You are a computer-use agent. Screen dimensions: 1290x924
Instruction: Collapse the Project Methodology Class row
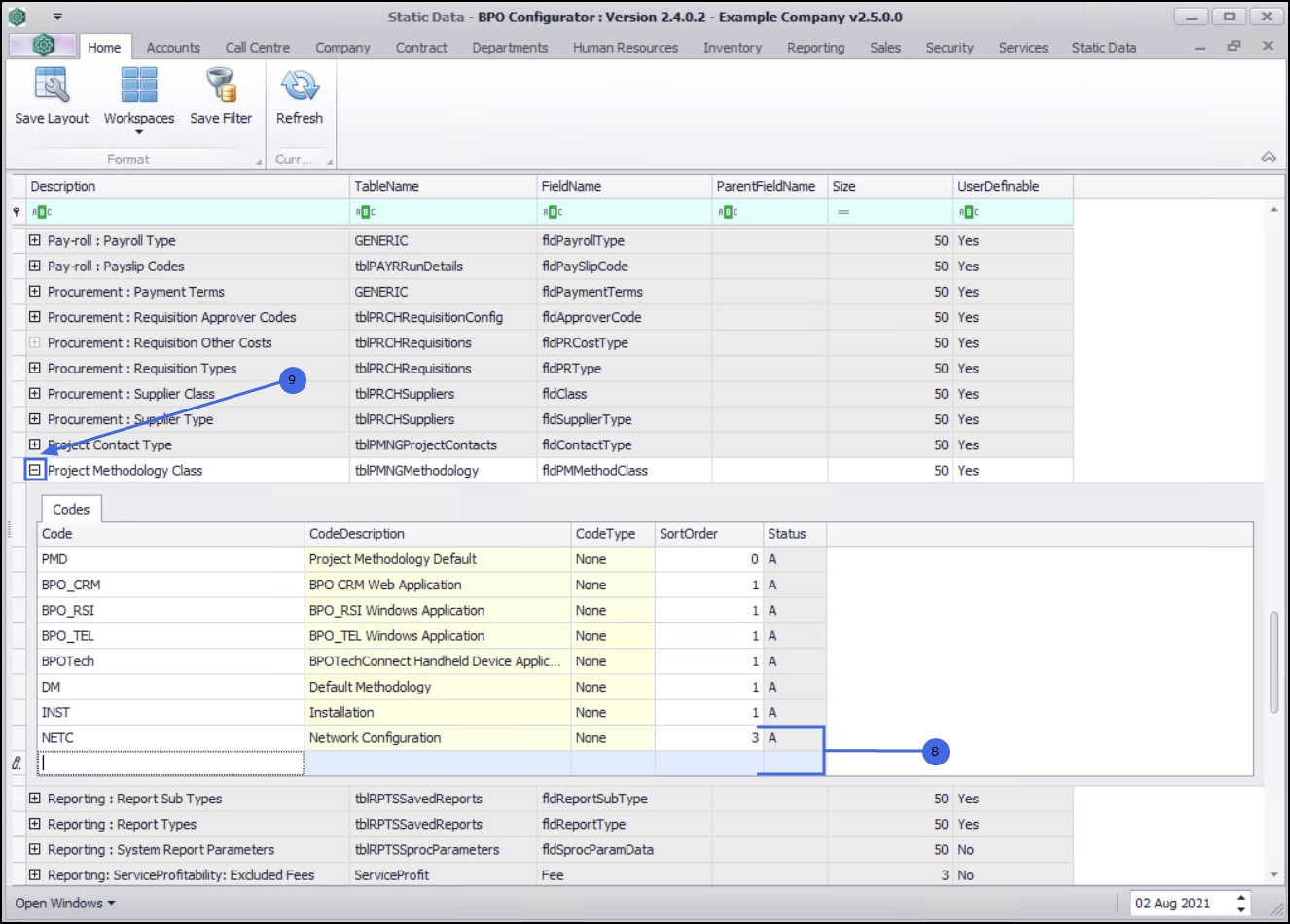35,470
